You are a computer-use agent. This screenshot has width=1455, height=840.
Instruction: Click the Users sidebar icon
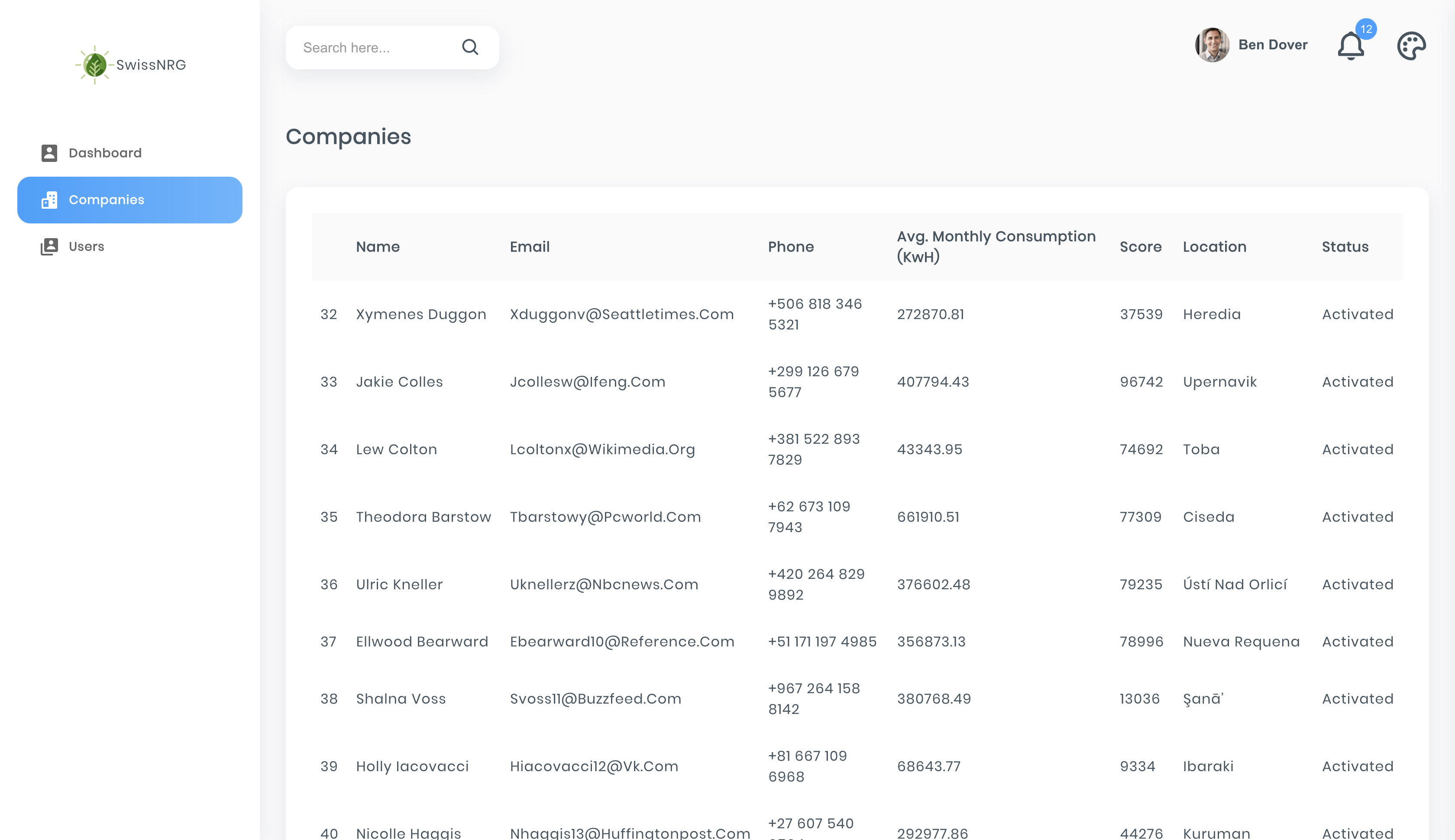(50, 246)
